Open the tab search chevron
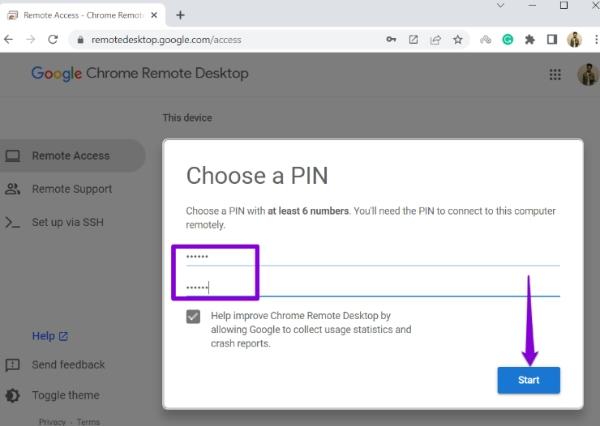Viewport: 600px width, 426px height. click(x=501, y=5)
